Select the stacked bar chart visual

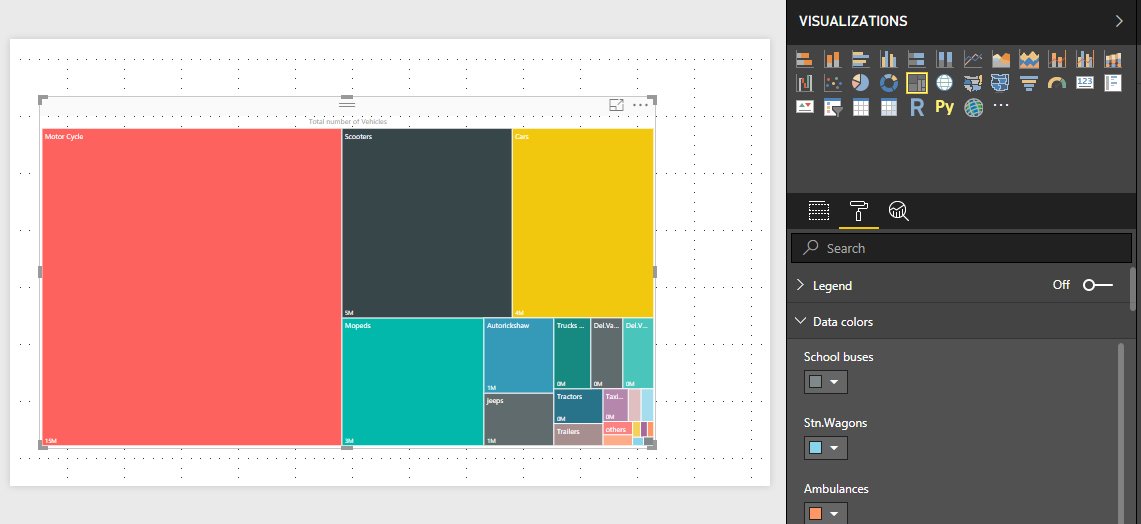804,59
